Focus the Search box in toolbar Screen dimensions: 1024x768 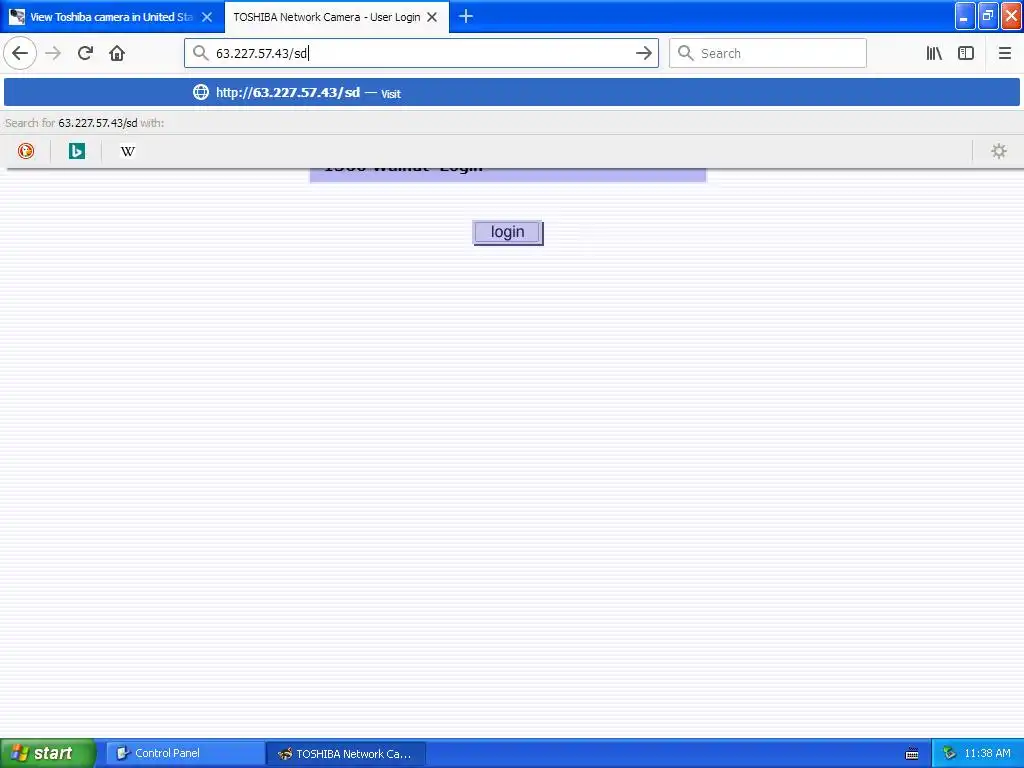click(x=767, y=54)
